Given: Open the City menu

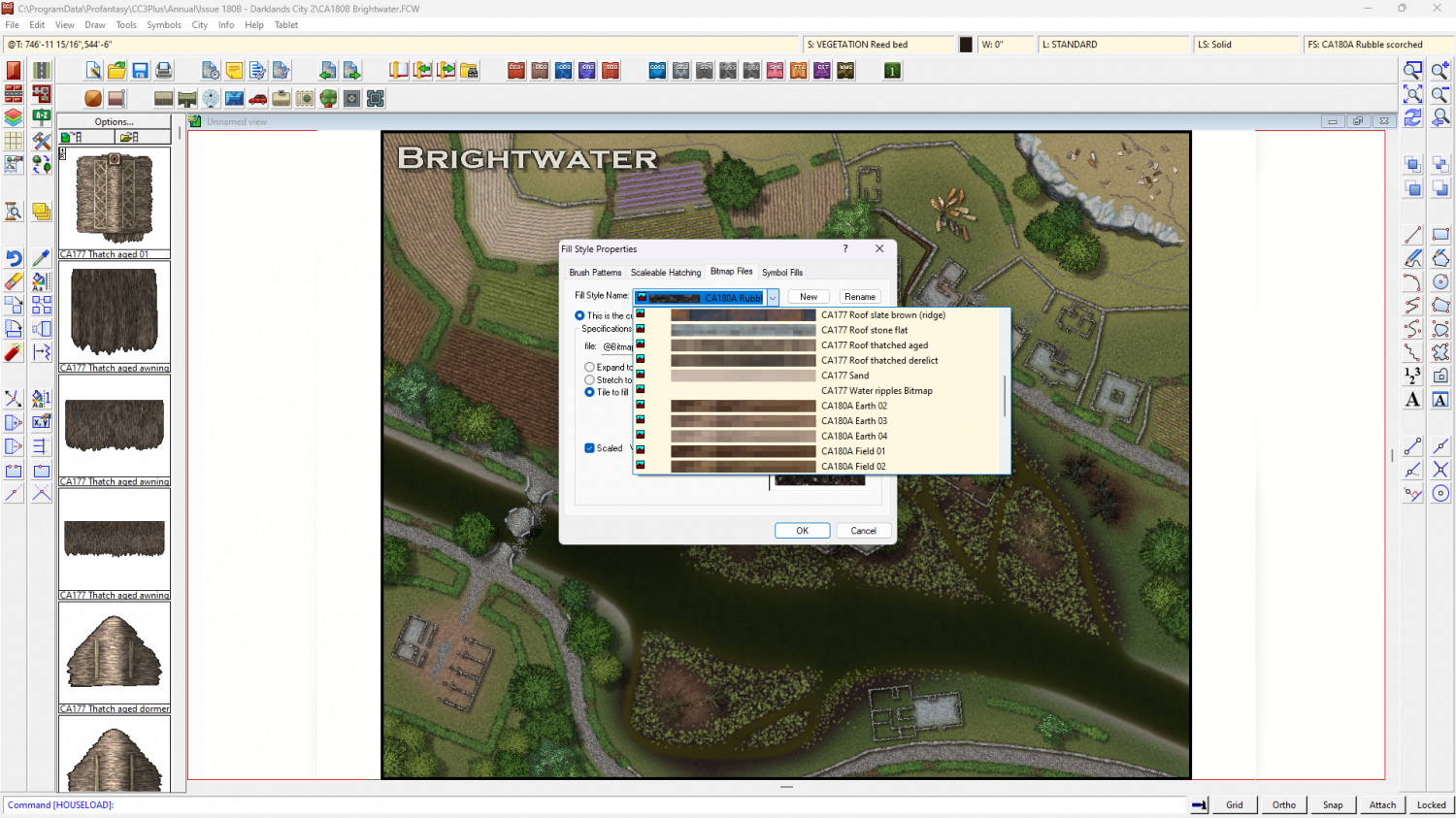Looking at the screenshot, I should (x=200, y=25).
